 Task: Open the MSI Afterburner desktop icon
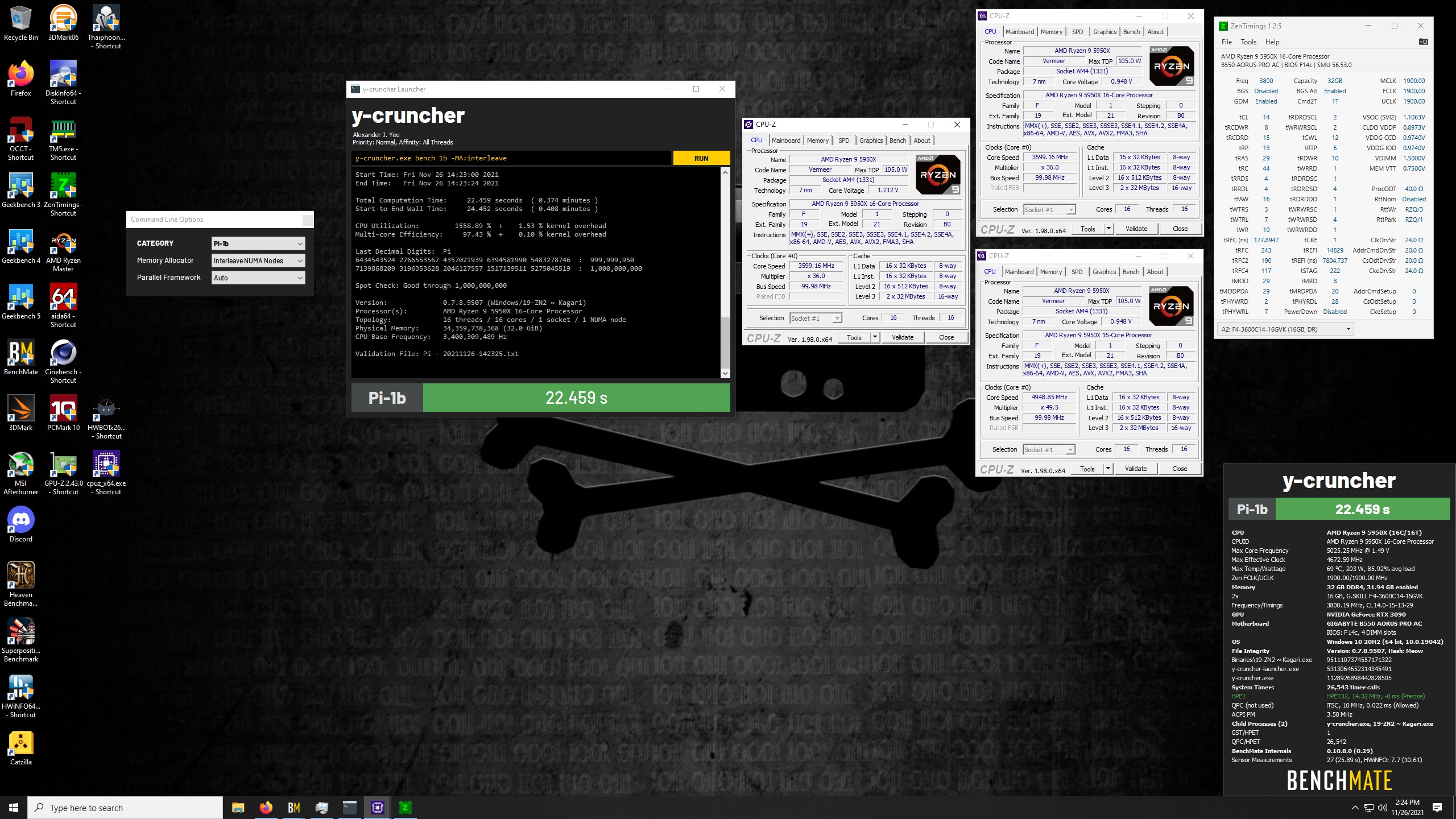(x=21, y=473)
